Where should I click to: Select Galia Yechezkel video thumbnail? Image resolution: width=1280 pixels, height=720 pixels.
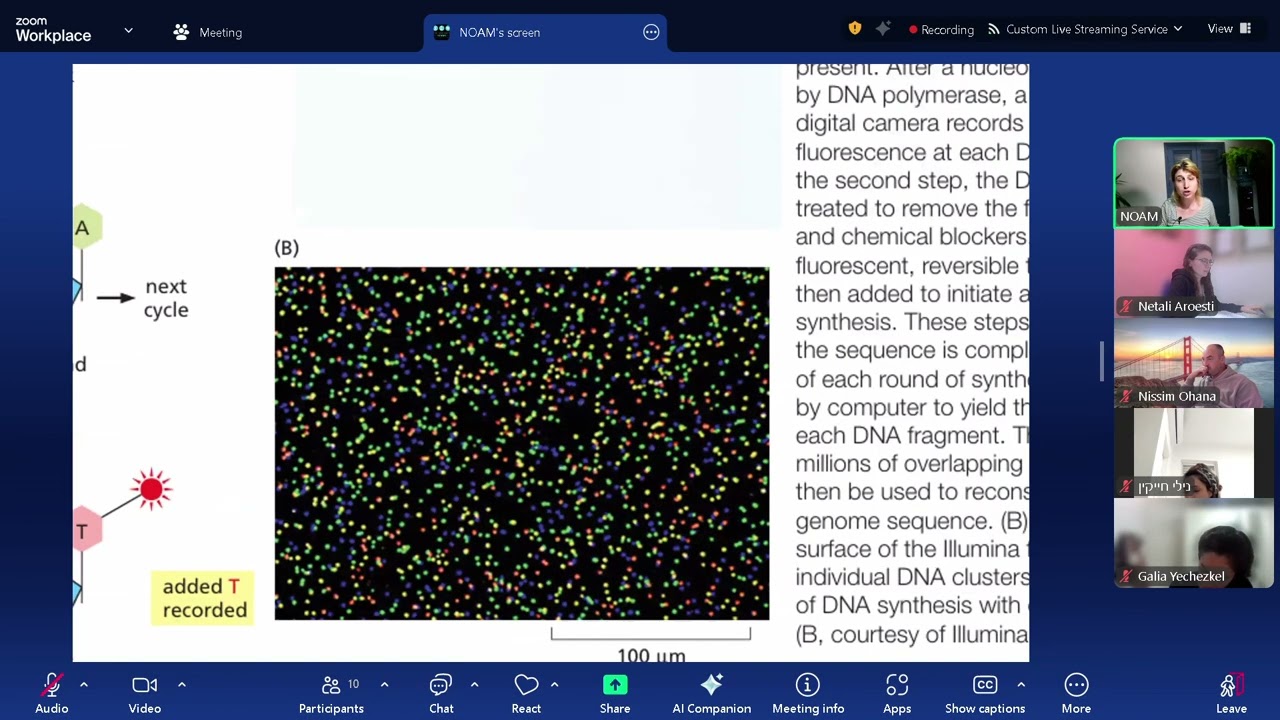click(1194, 543)
